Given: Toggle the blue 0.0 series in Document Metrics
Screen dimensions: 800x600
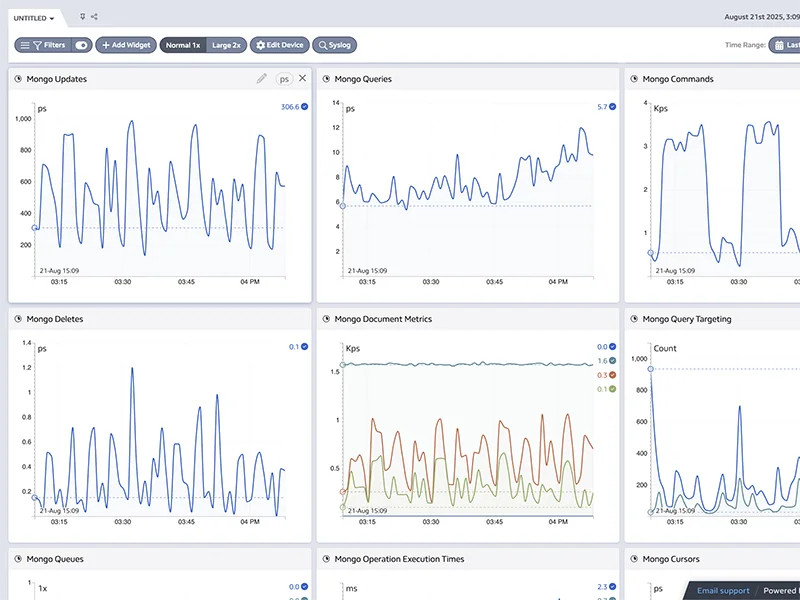Looking at the screenshot, I should [612, 346].
